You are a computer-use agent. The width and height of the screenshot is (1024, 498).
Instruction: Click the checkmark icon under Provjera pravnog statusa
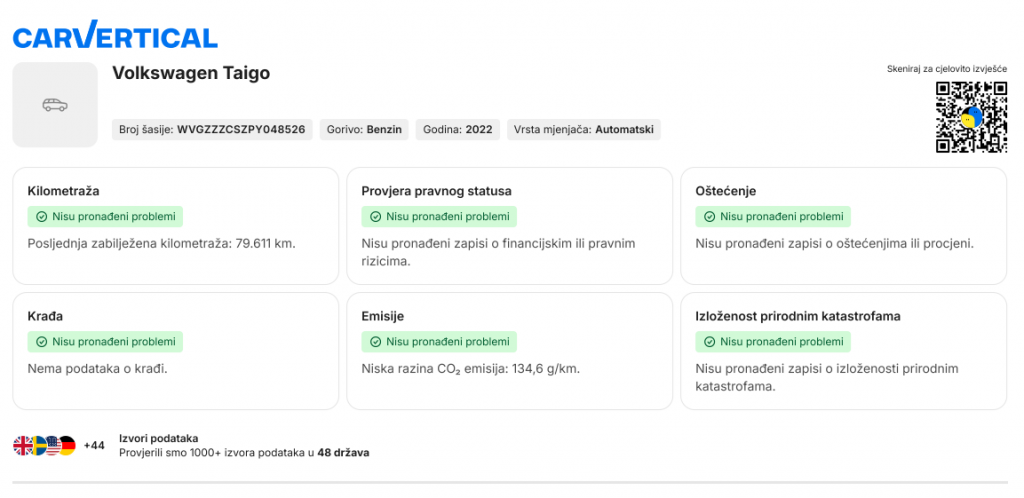click(x=375, y=216)
